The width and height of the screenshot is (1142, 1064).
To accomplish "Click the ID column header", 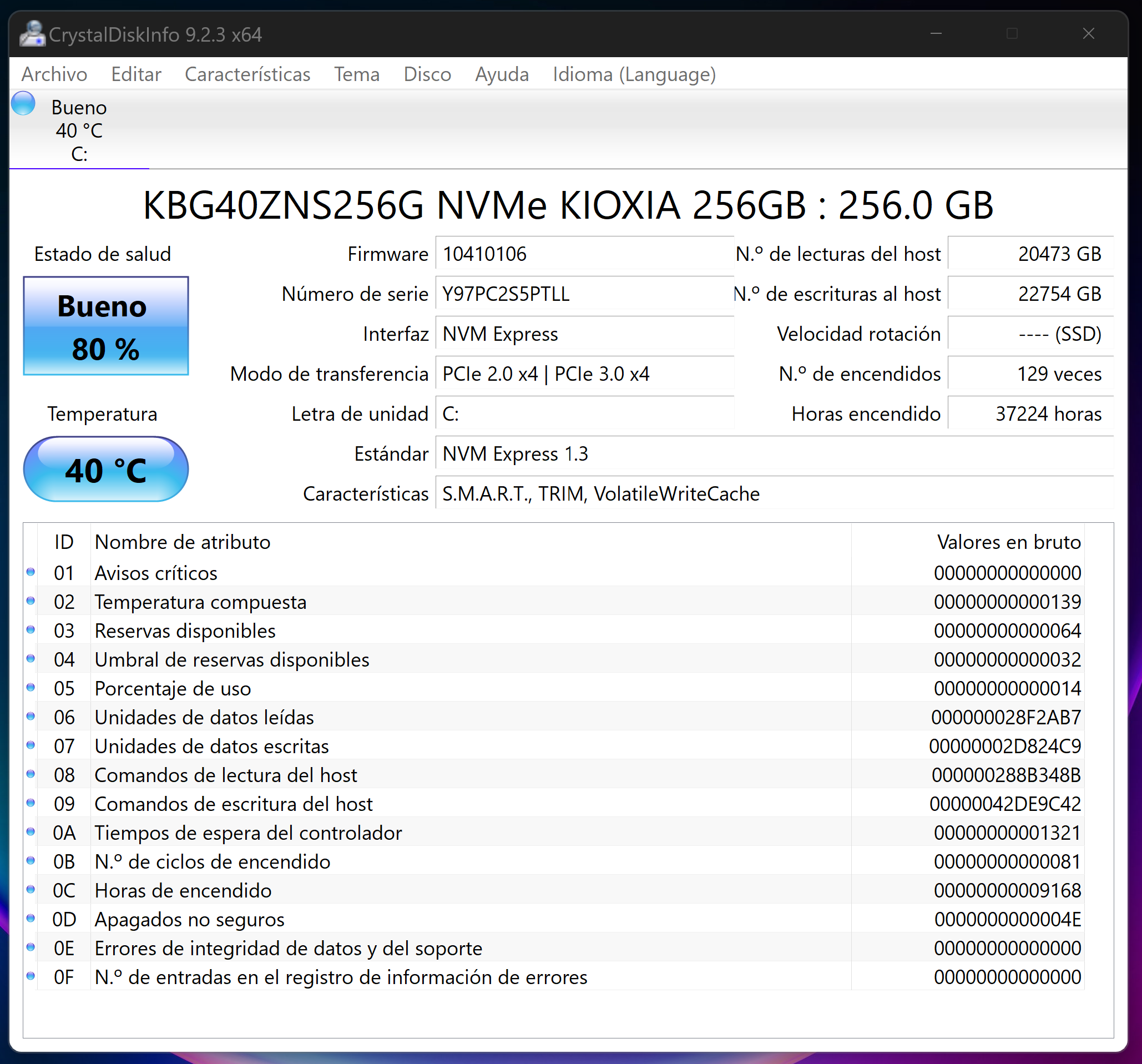I will point(64,542).
